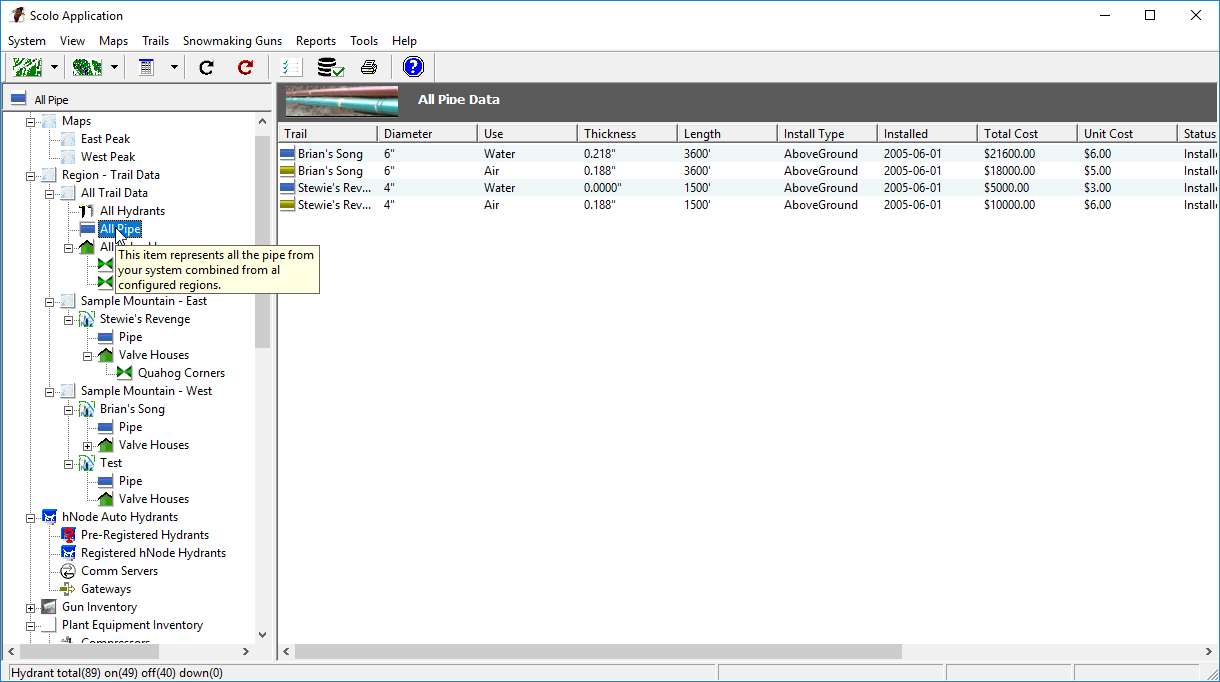The image size is (1220, 682).
Task: Click the red refresh arrow toolbar icon
Action: point(245,68)
